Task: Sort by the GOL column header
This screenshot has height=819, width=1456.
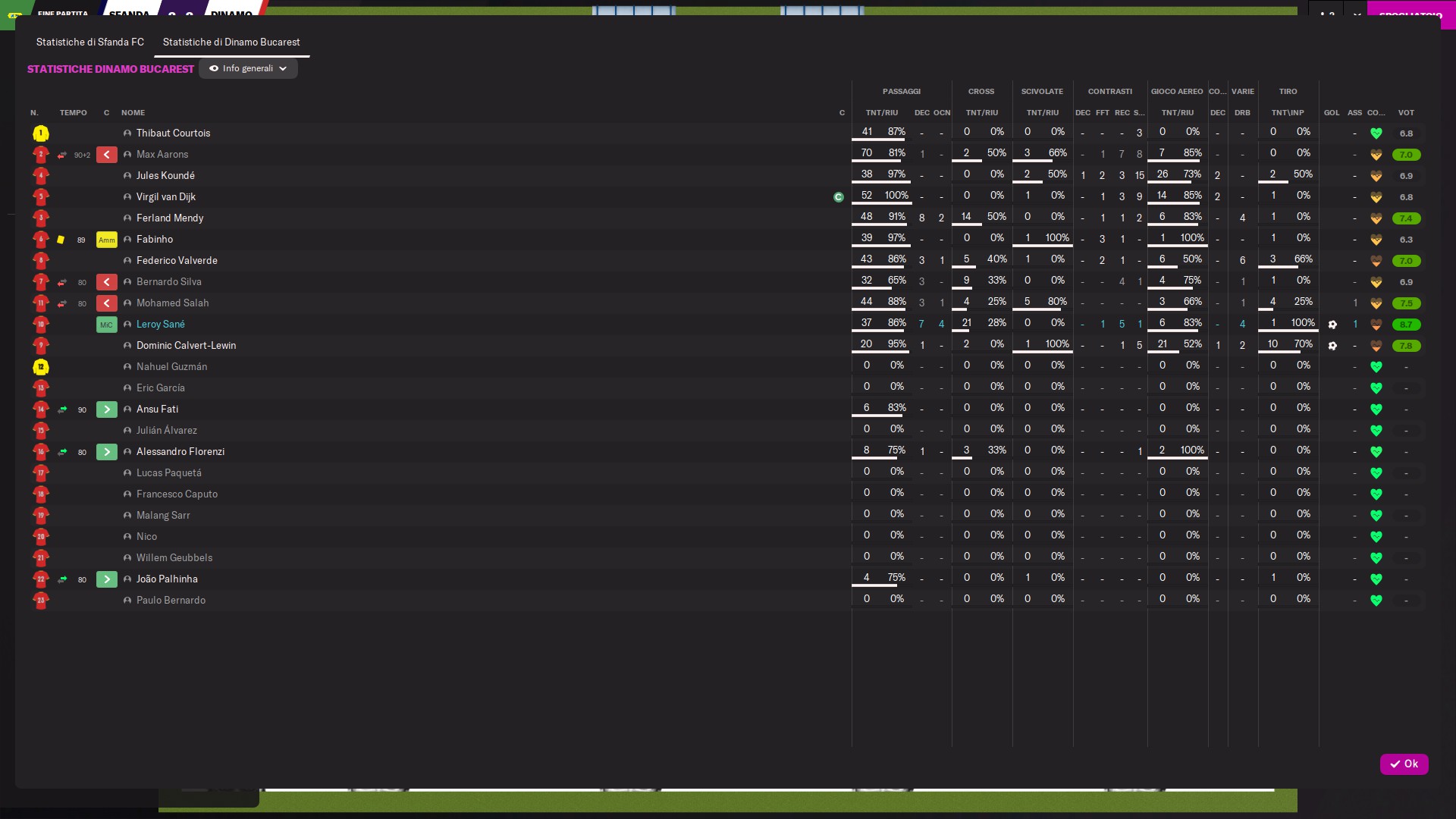Action: click(x=1332, y=112)
